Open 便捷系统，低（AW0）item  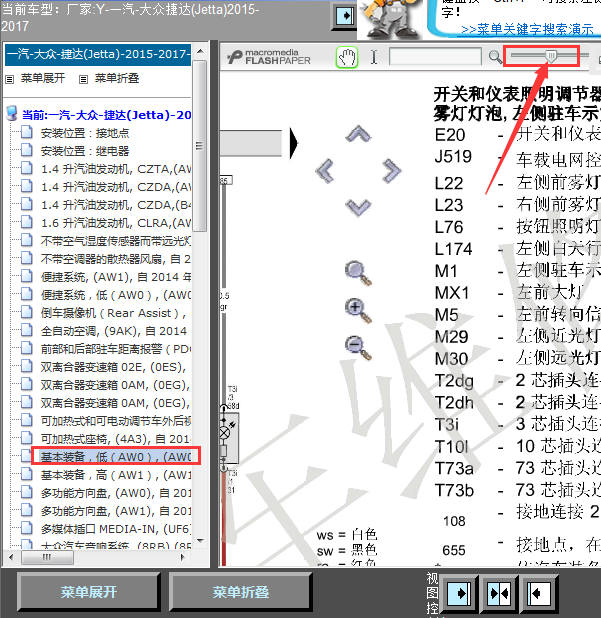(x=116, y=295)
